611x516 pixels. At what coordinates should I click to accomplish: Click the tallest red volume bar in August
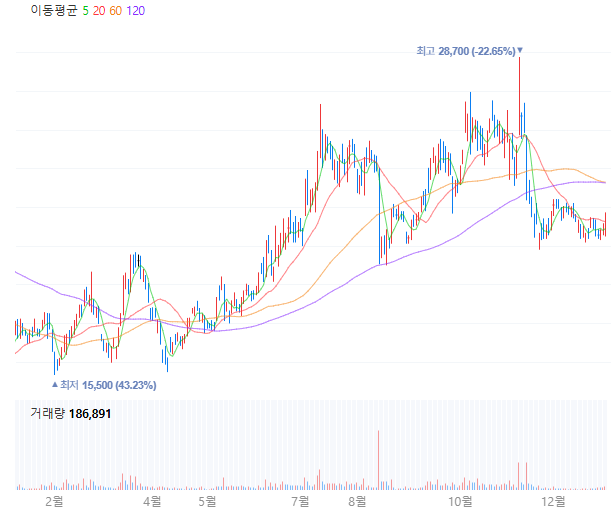pos(379,462)
